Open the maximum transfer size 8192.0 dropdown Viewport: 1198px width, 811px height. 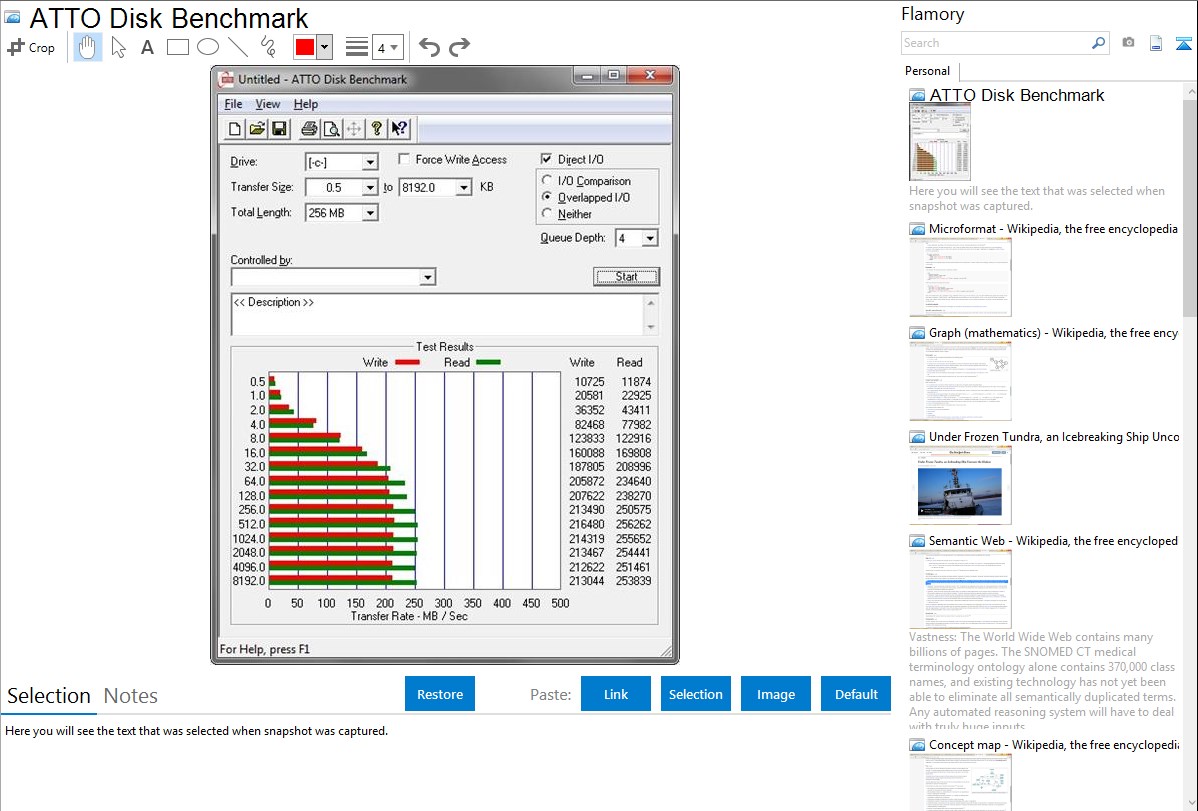(x=464, y=187)
